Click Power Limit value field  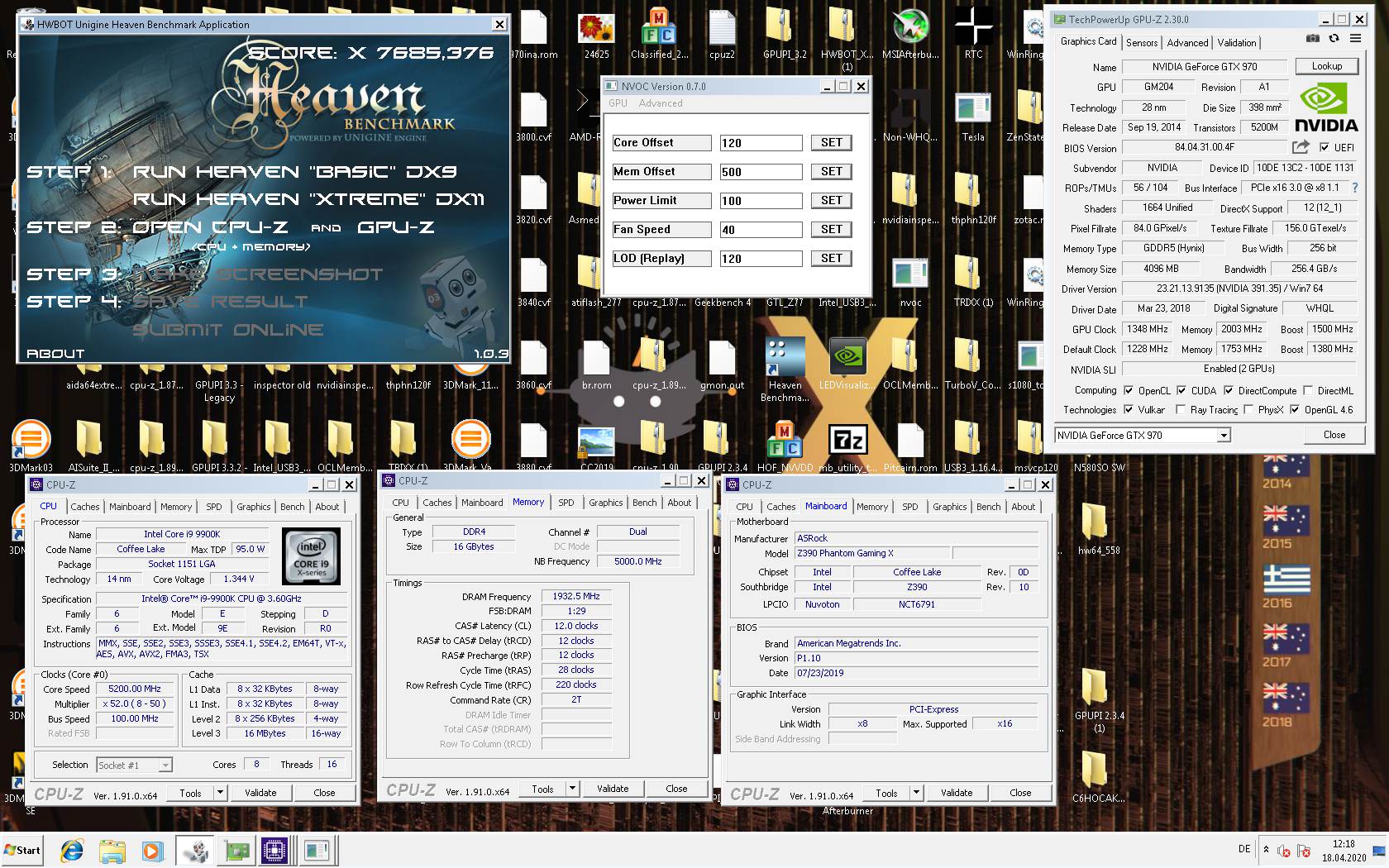pos(761,201)
